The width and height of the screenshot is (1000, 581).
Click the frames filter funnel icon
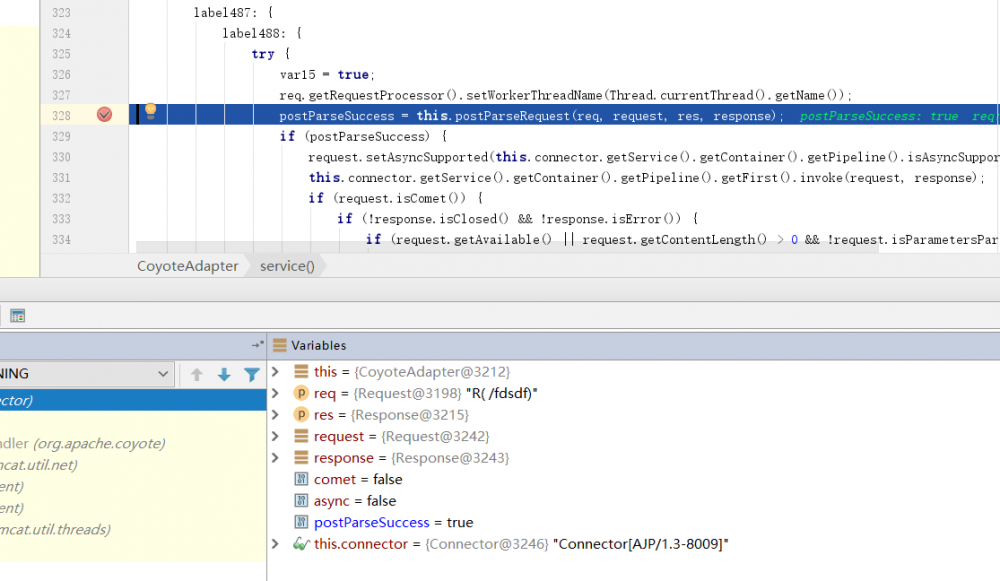[x=252, y=374]
